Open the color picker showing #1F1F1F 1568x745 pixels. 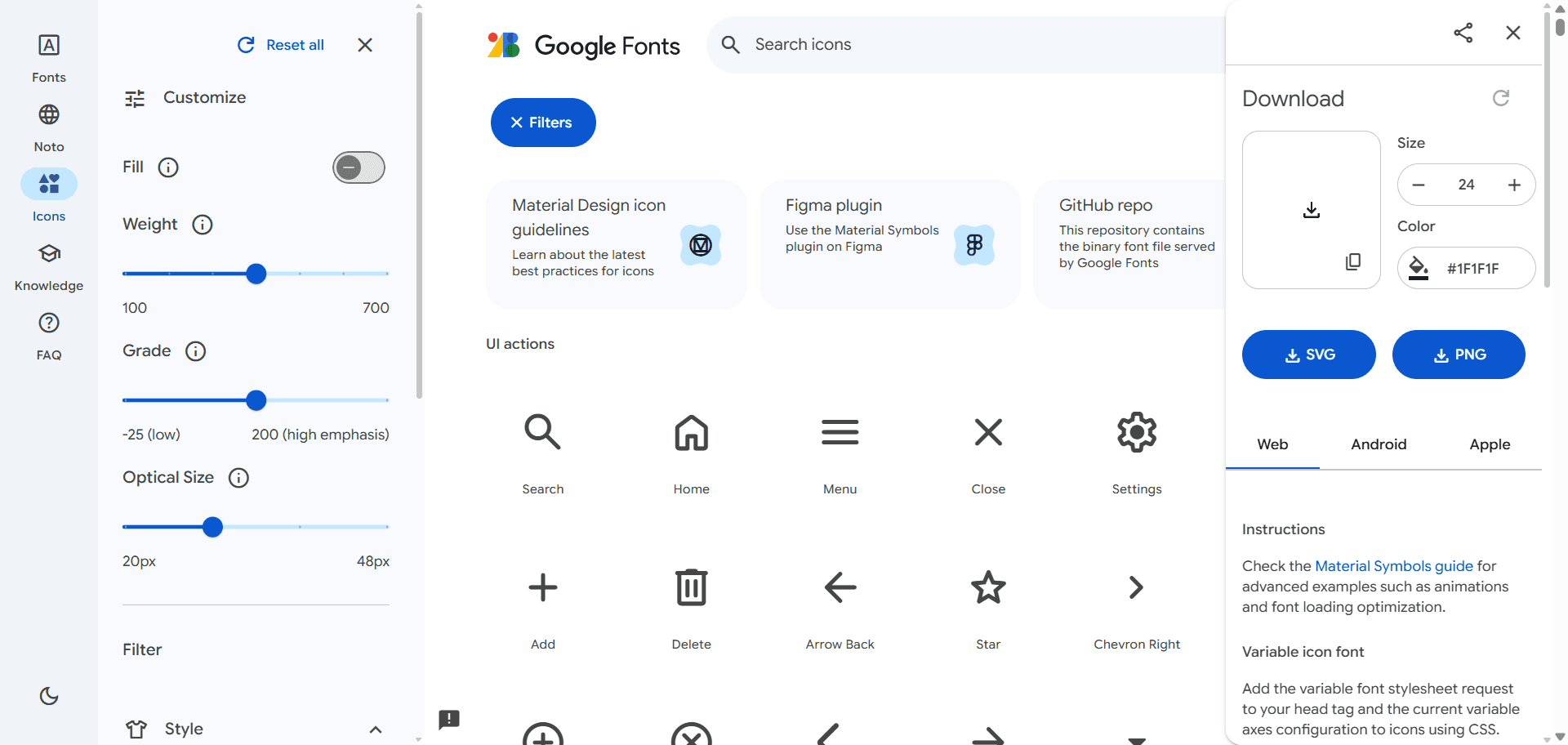(1467, 268)
